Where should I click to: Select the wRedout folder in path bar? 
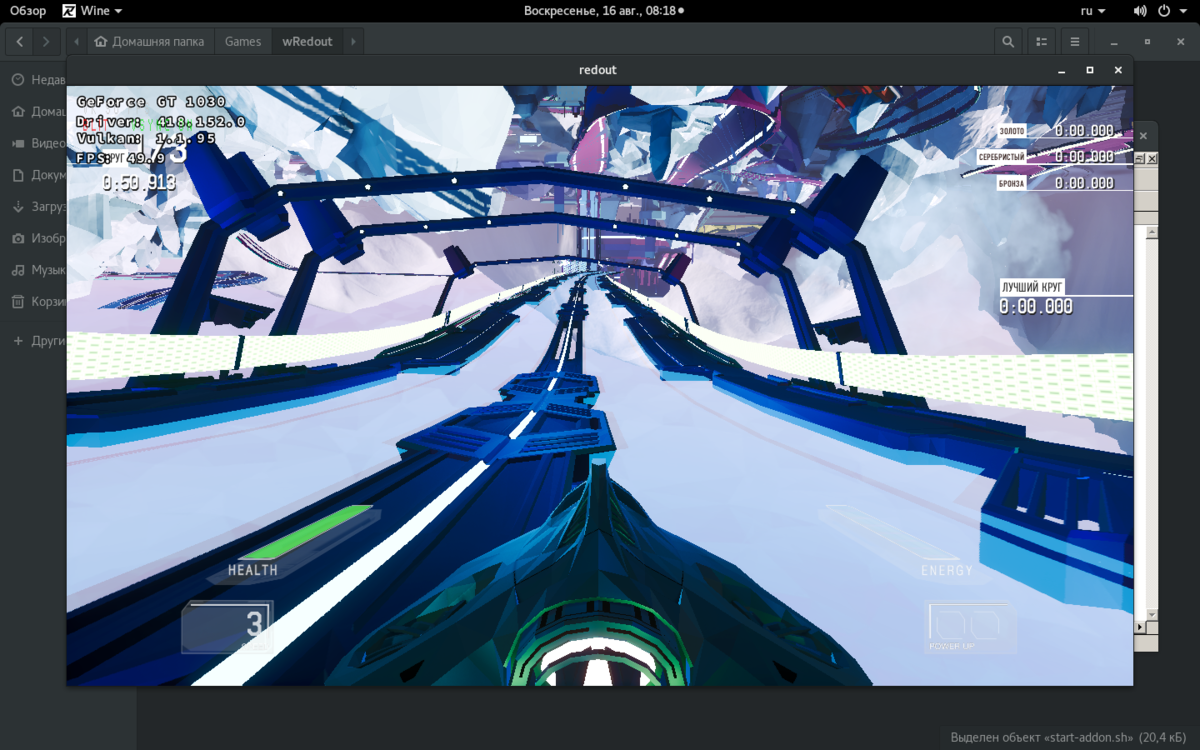tap(307, 42)
